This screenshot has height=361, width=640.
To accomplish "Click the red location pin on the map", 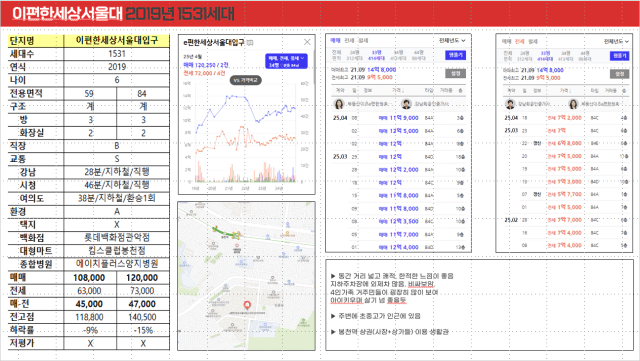I will 247,305.
